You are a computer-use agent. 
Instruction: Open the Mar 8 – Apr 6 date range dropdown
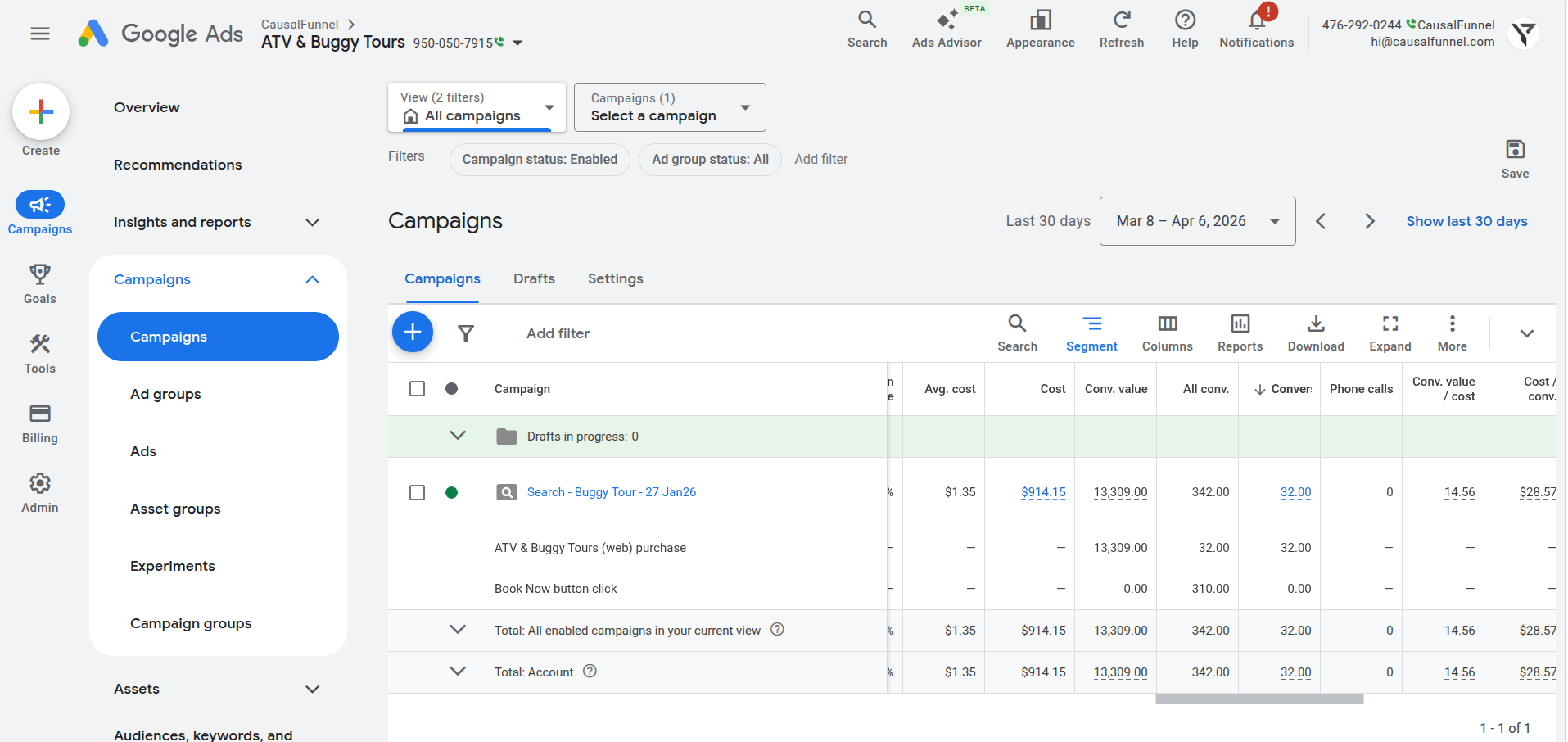point(1196,221)
